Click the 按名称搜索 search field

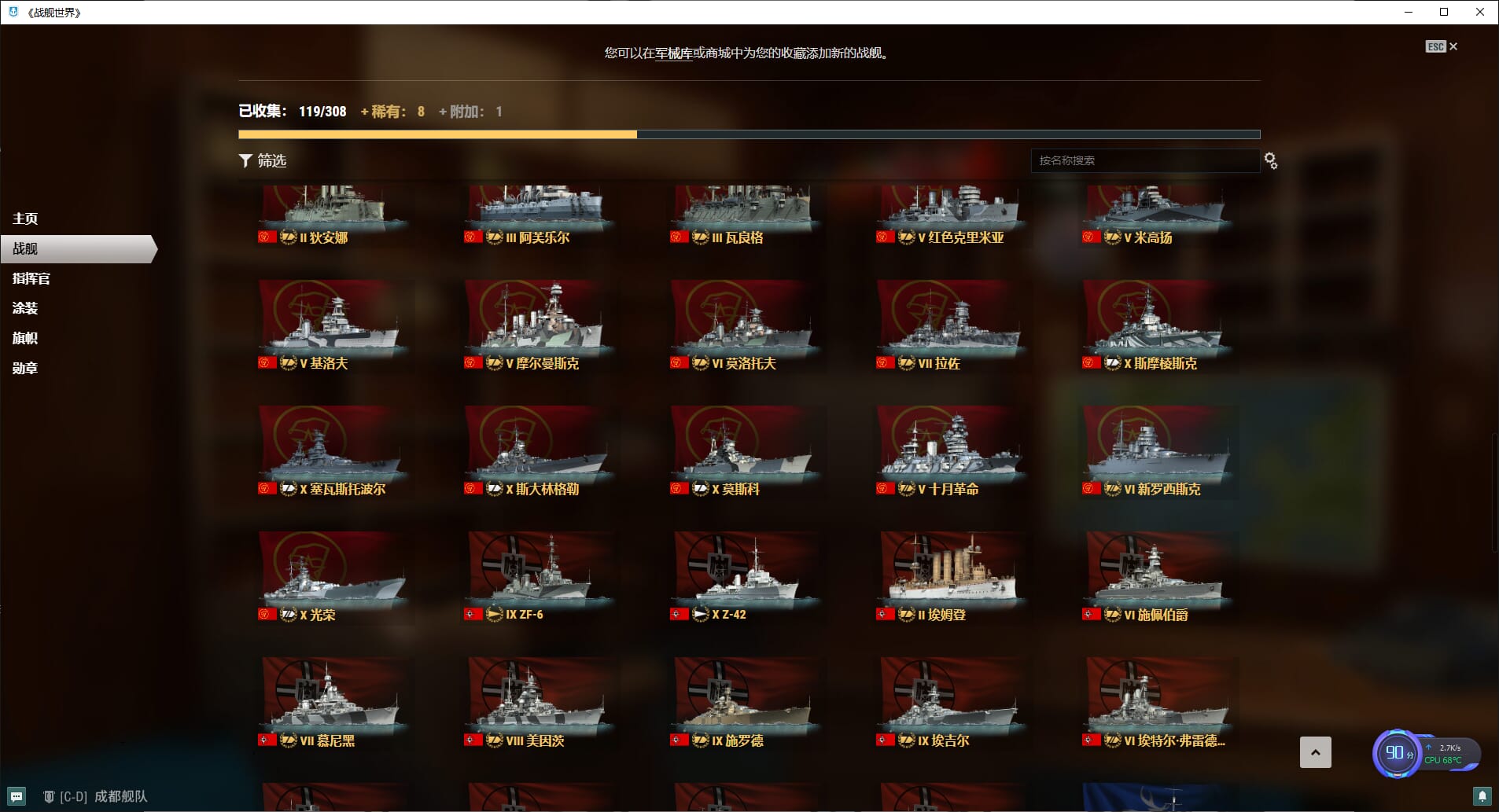(1145, 160)
